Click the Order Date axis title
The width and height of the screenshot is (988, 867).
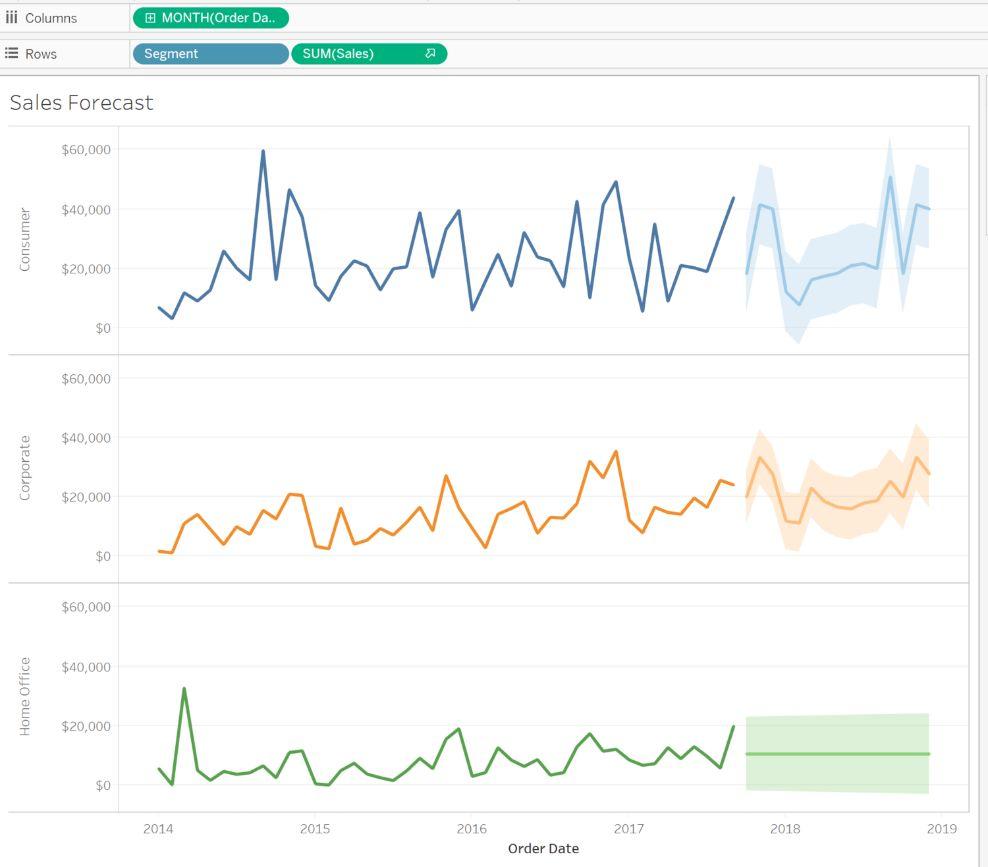[x=543, y=849]
